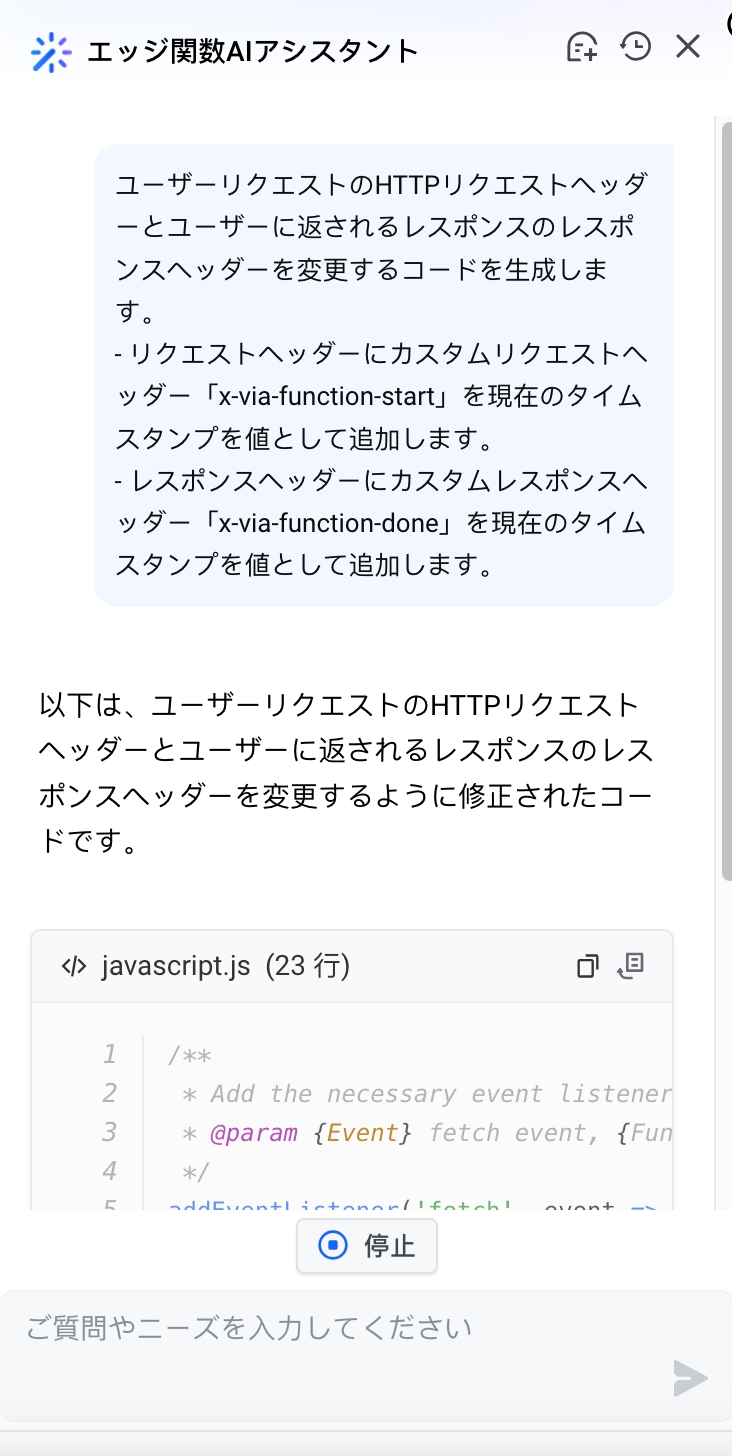732x1456 pixels.
Task: Click the AI assistant sparkle logo
Action: coord(50,52)
